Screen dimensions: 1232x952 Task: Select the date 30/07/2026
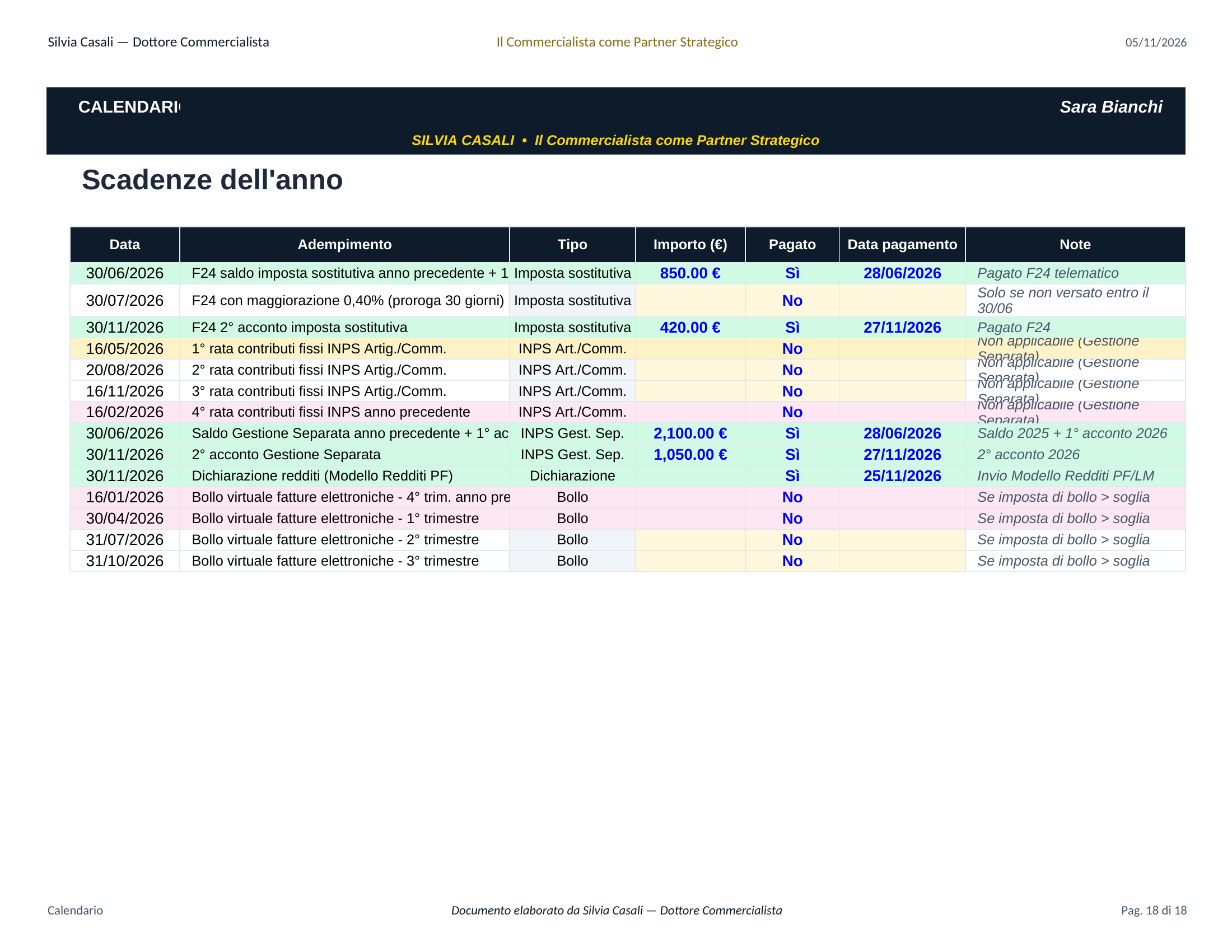125,301
